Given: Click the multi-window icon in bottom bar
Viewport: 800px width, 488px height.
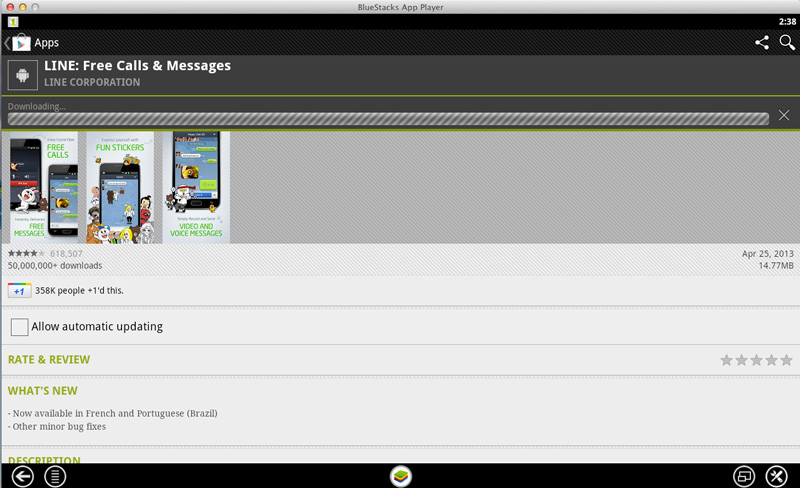Looking at the screenshot, I should point(744,477).
